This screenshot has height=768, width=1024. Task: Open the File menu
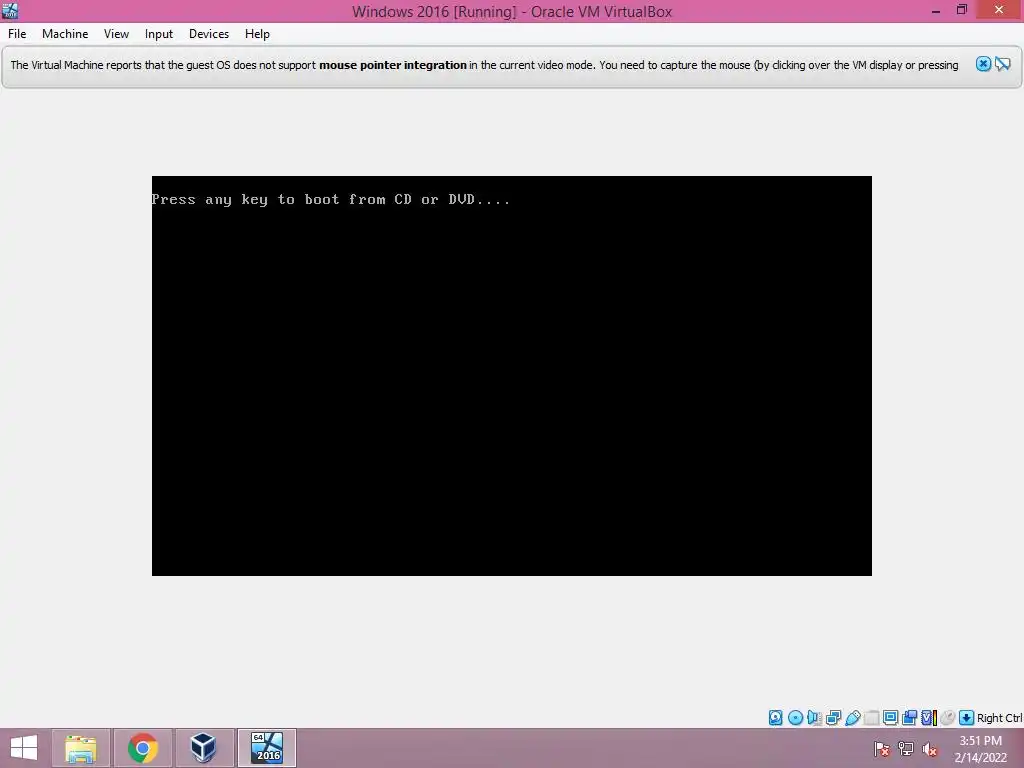point(17,34)
